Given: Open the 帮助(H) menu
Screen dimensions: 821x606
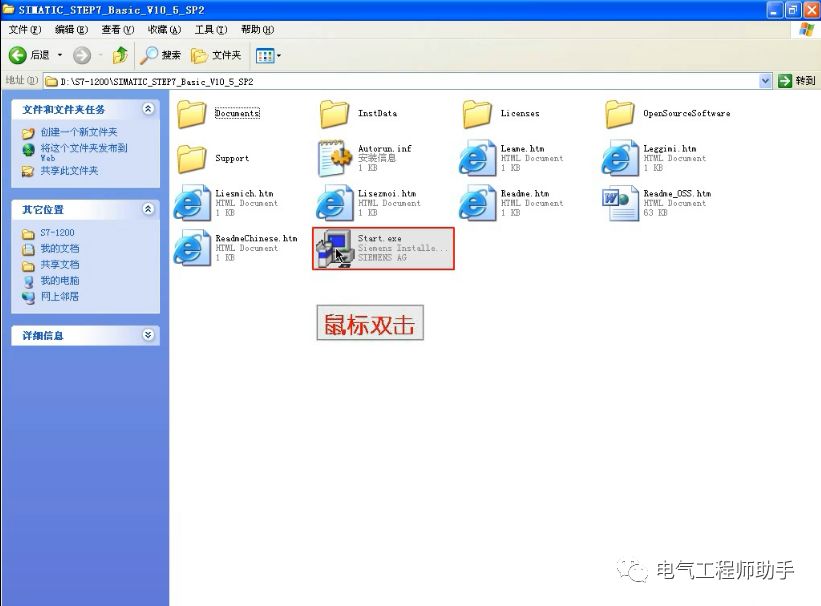Looking at the screenshot, I should click(x=258, y=30).
